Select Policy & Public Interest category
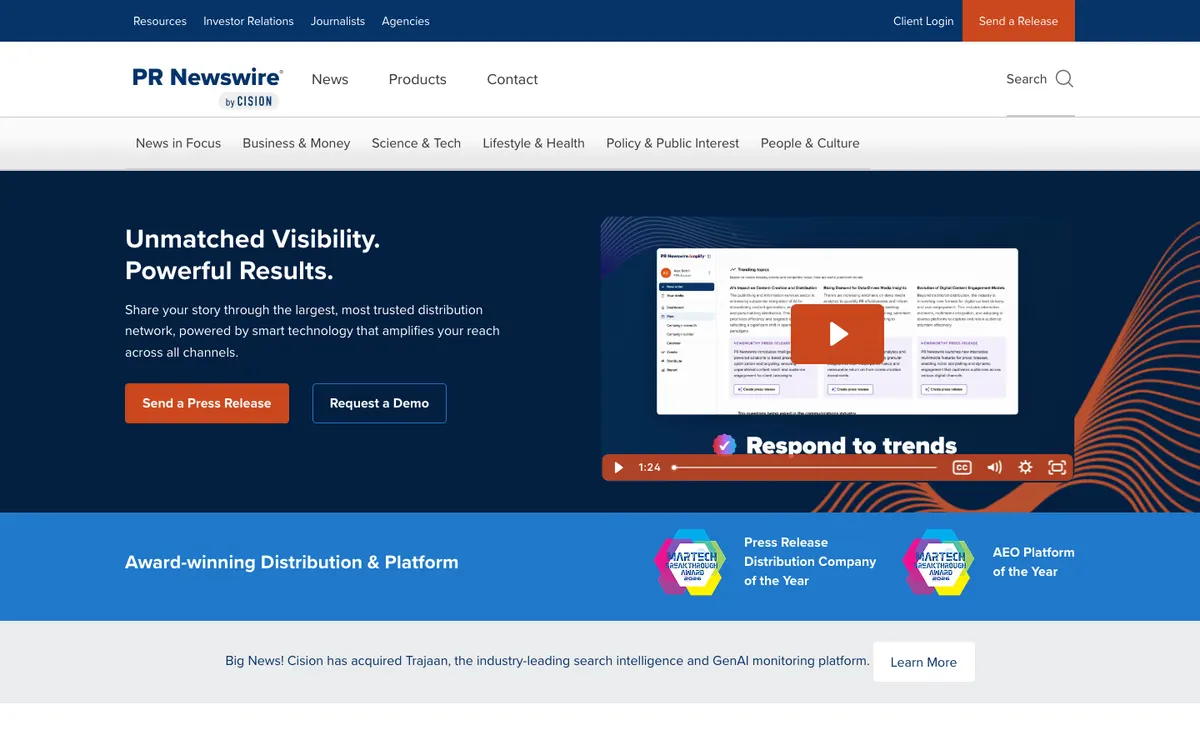Viewport: 1200px width, 750px height. pos(673,143)
